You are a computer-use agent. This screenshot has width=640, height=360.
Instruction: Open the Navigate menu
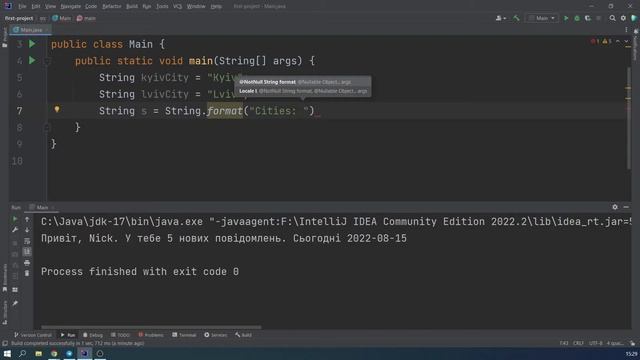click(x=71, y=6)
